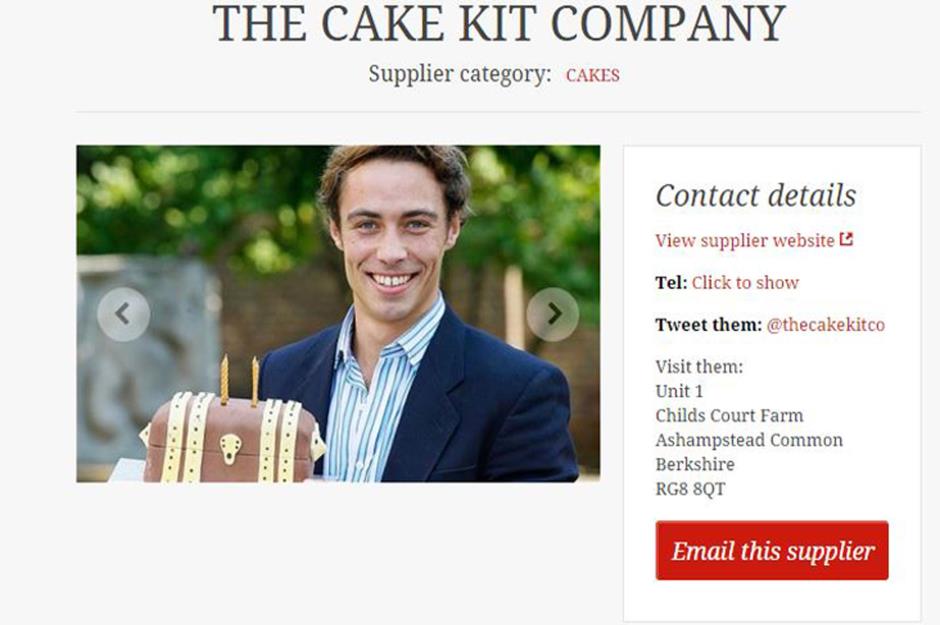Image resolution: width=940 pixels, height=625 pixels.
Task: Click the Email this supplier button
Action: (x=772, y=551)
